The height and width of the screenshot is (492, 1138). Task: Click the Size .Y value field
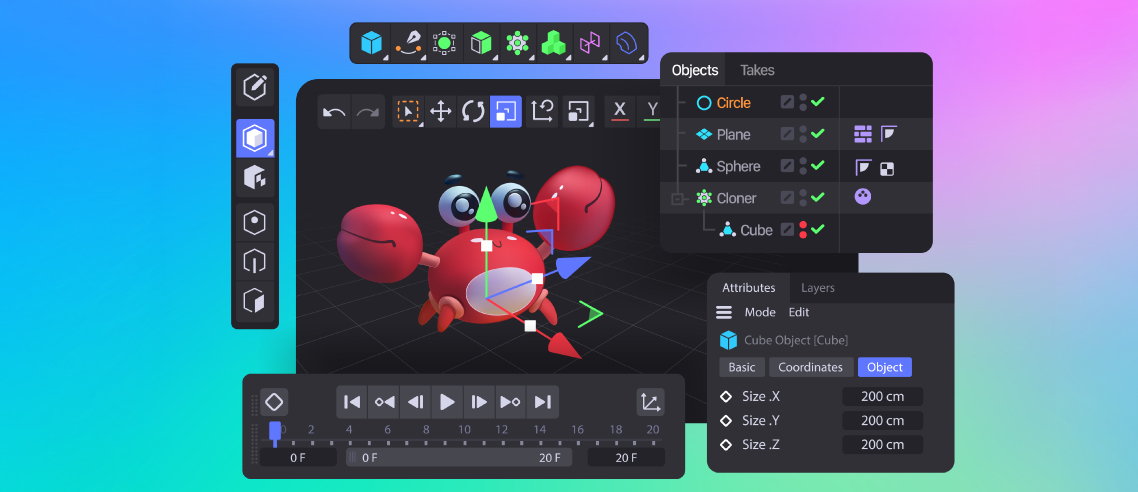(x=883, y=421)
